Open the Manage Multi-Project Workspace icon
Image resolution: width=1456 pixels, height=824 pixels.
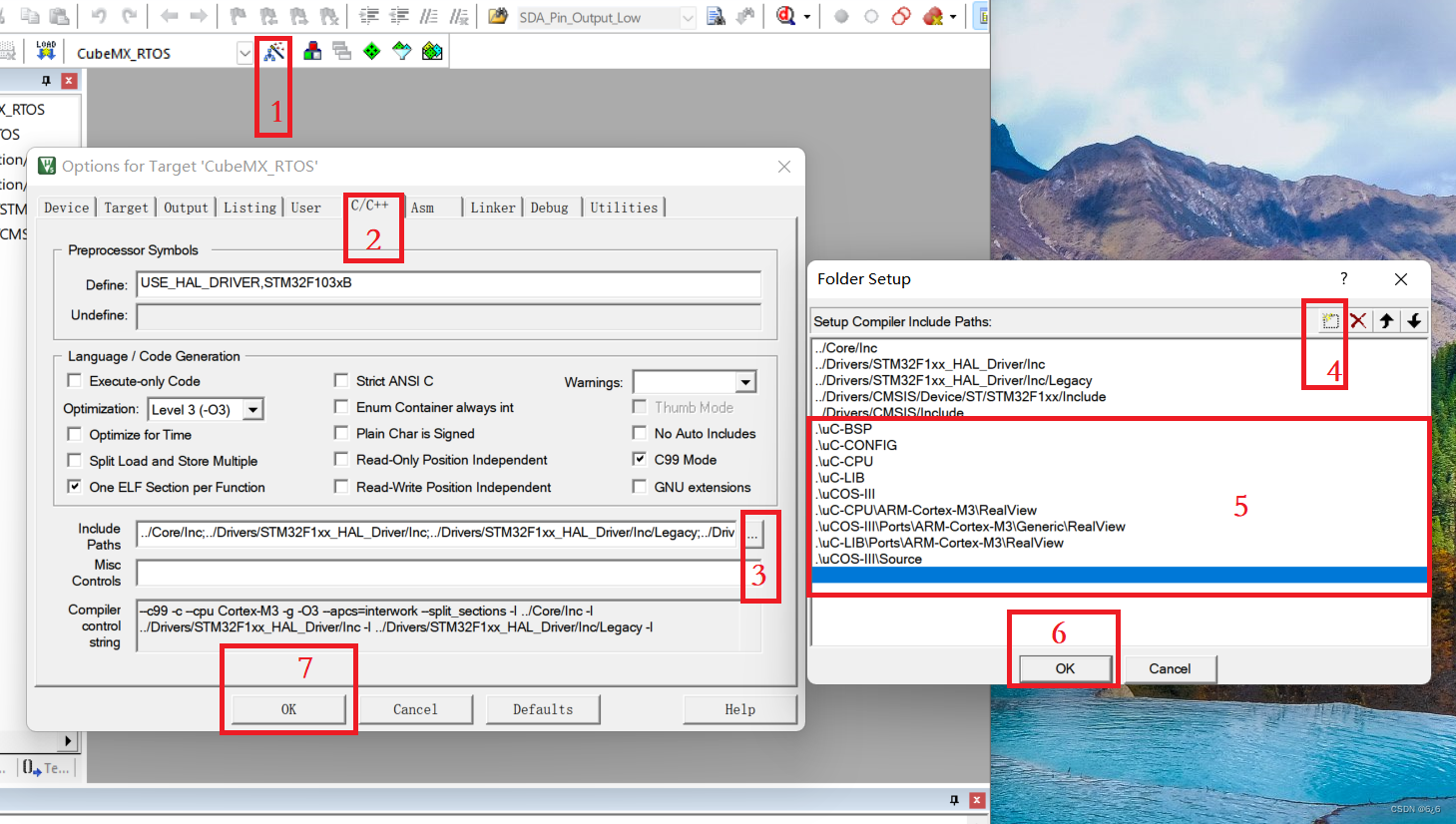342,52
